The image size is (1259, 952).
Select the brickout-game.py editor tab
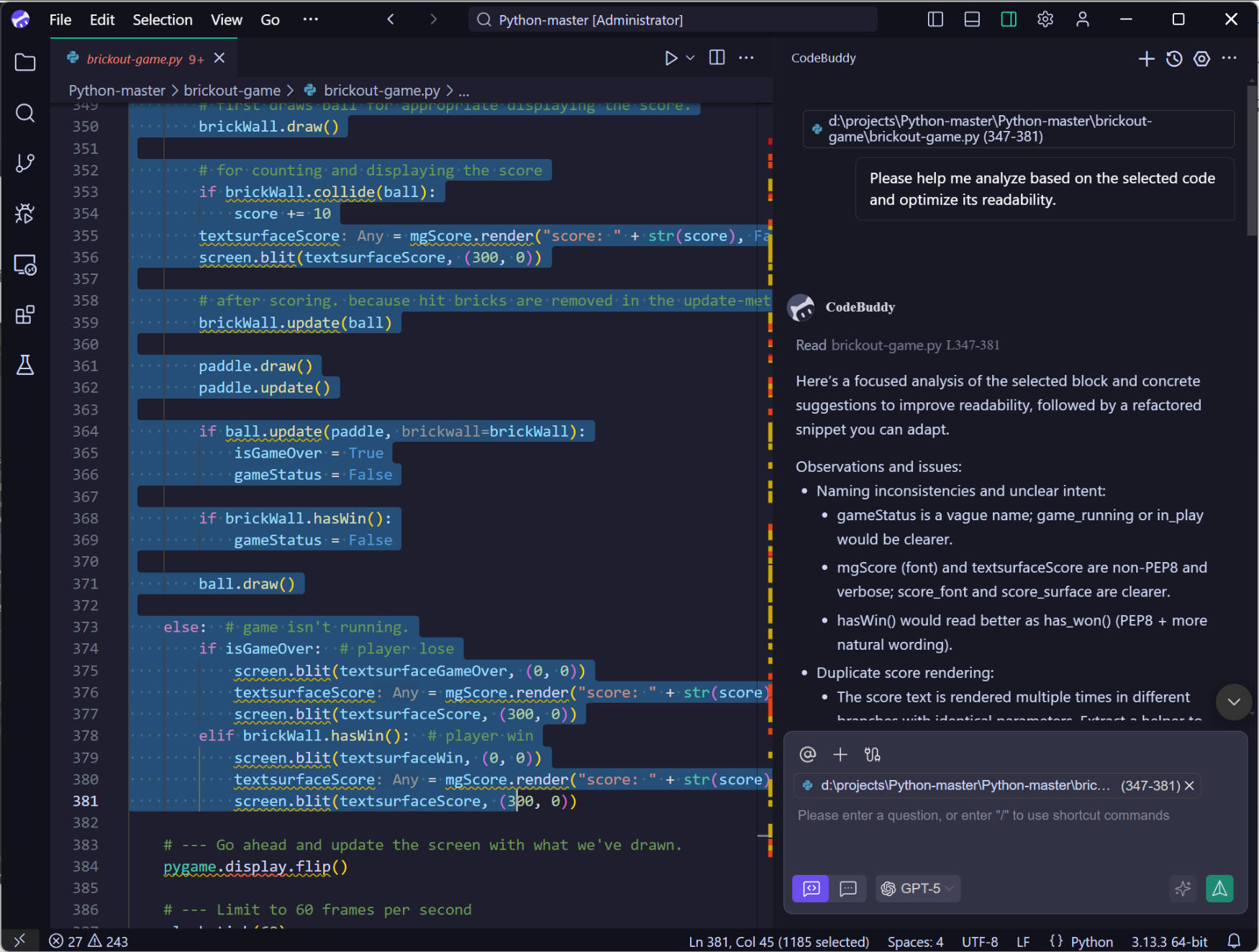click(135, 58)
